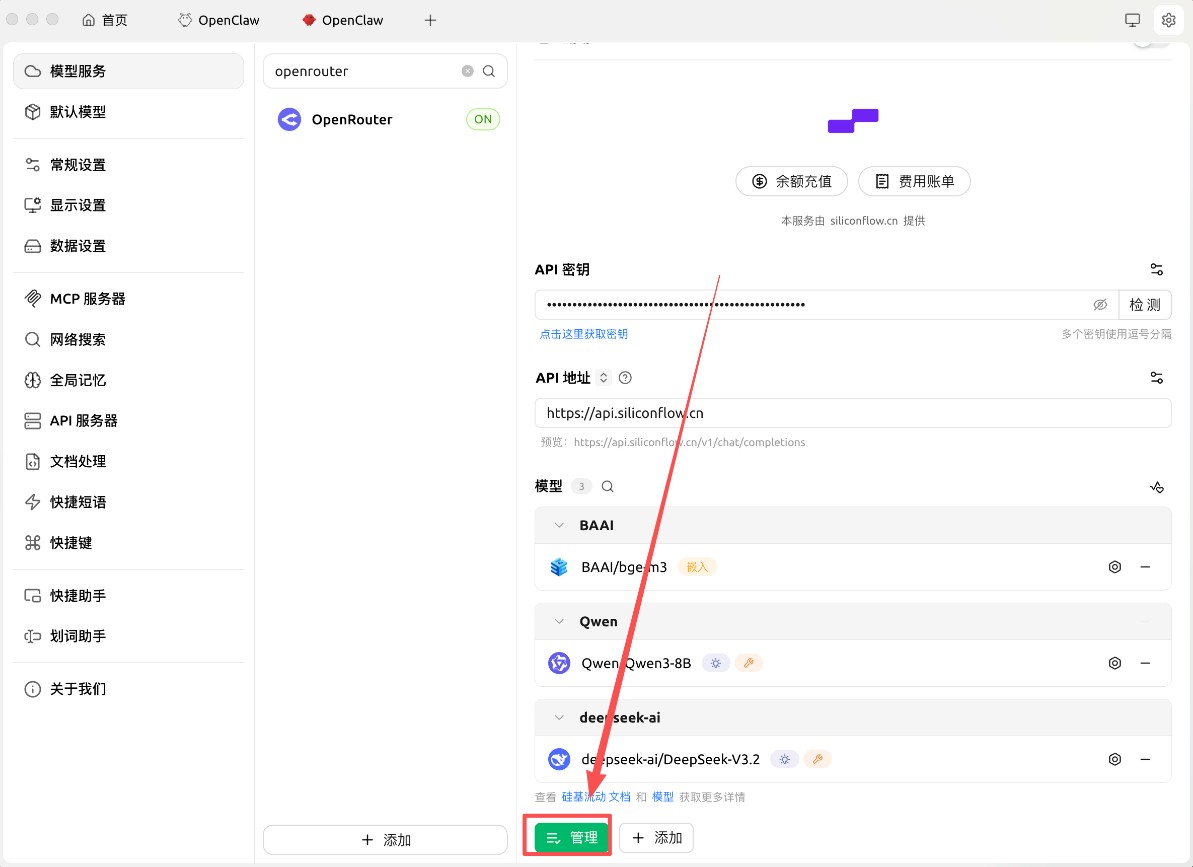
Task: Reveal API key with eye icon
Action: pyautogui.click(x=1100, y=304)
